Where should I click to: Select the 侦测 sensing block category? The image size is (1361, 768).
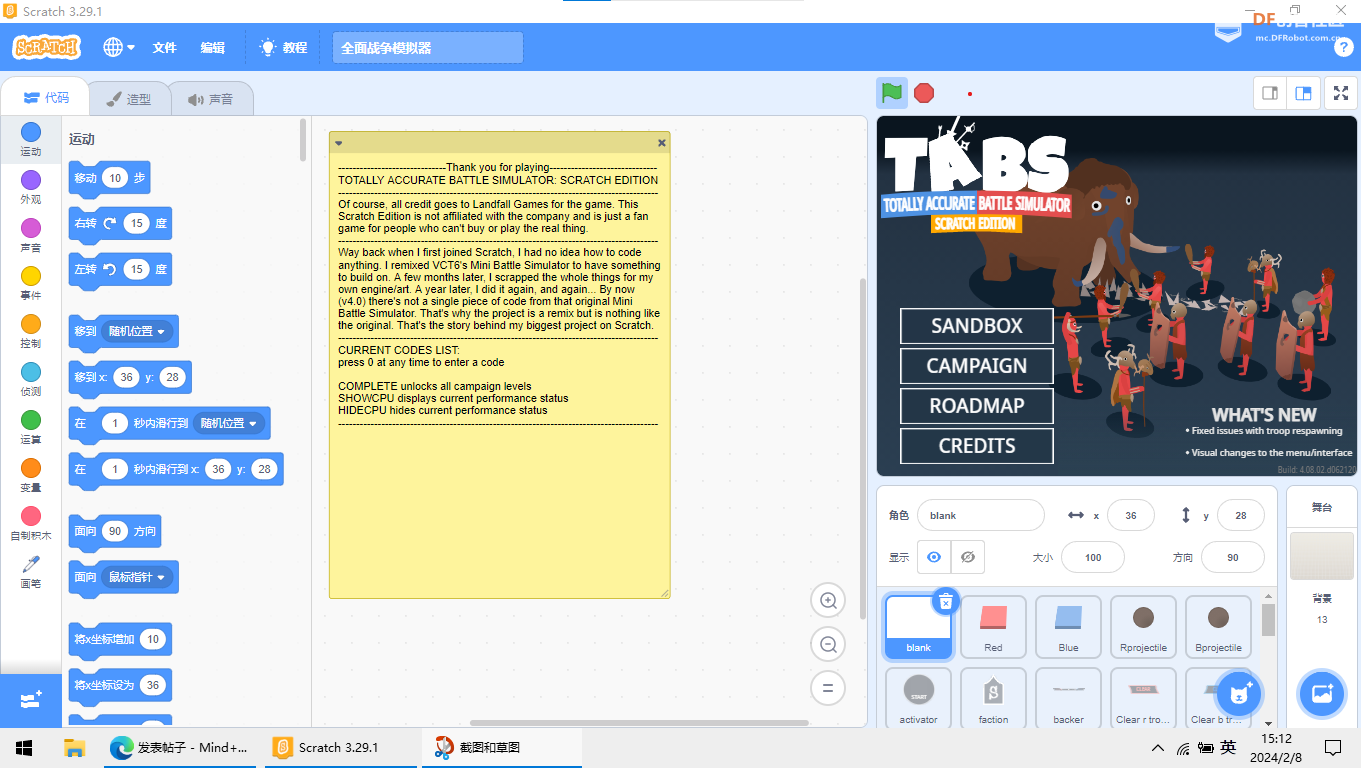[x=31, y=379]
